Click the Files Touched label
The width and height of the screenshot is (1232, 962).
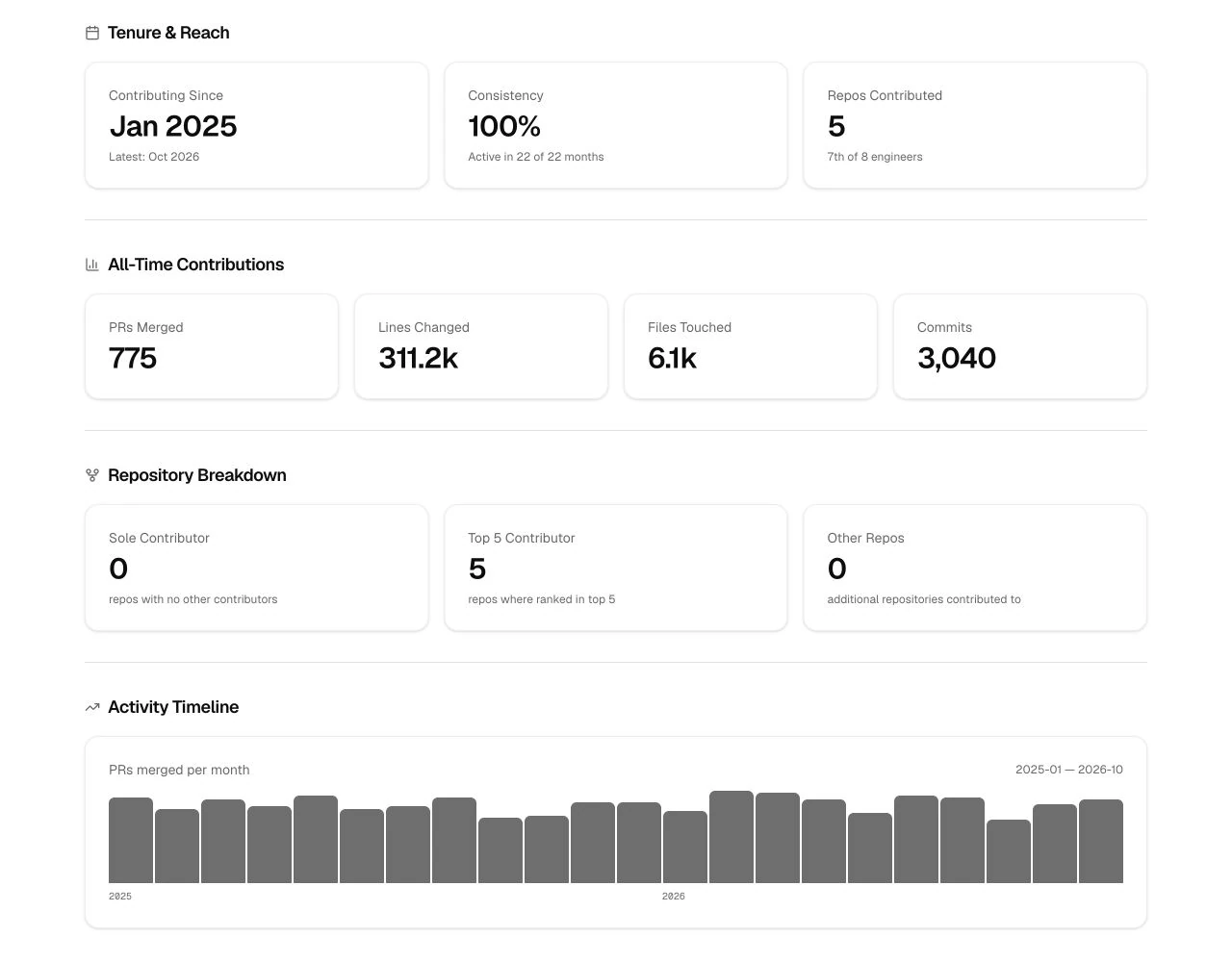coord(689,327)
